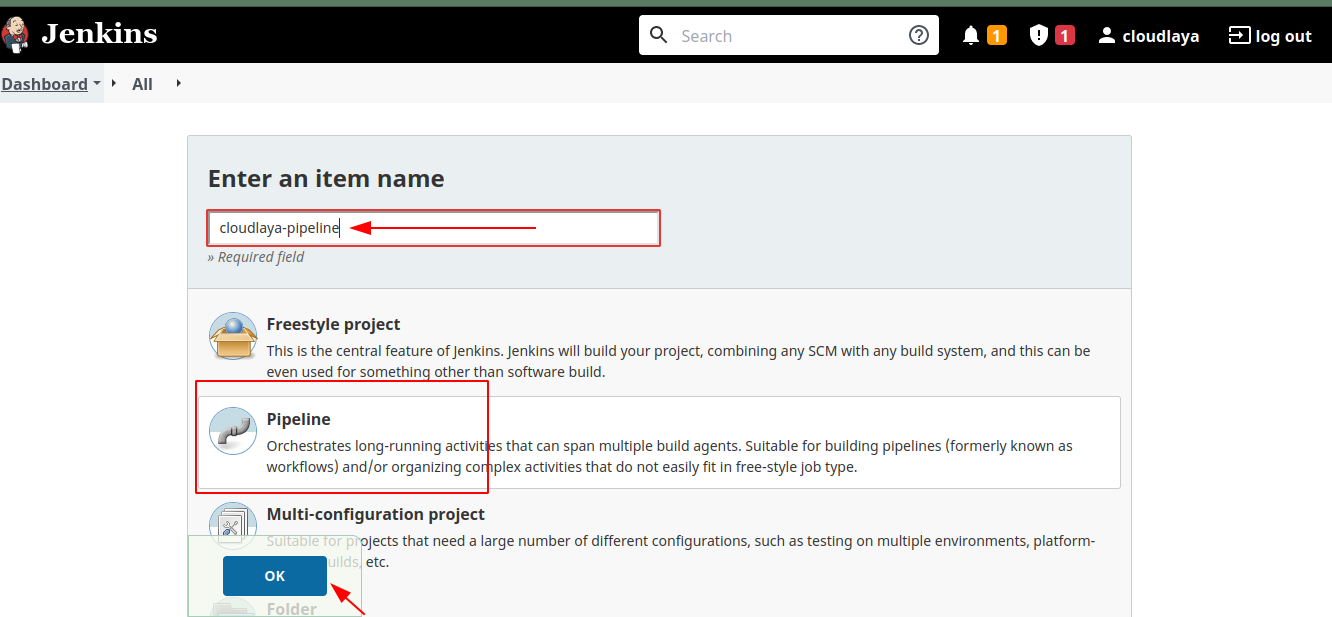The width and height of the screenshot is (1332, 617).
Task: Choose Freestyle project title
Action: (333, 324)
